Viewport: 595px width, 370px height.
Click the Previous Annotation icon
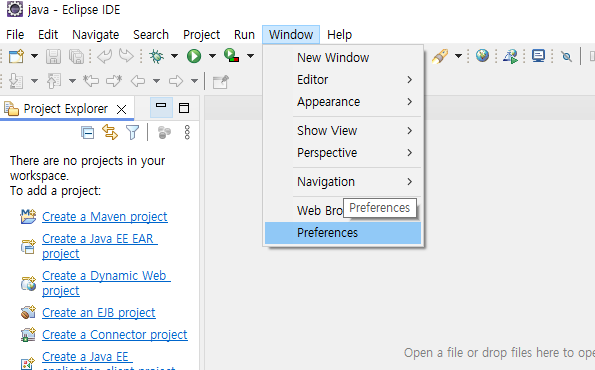[x=54, y=81]
